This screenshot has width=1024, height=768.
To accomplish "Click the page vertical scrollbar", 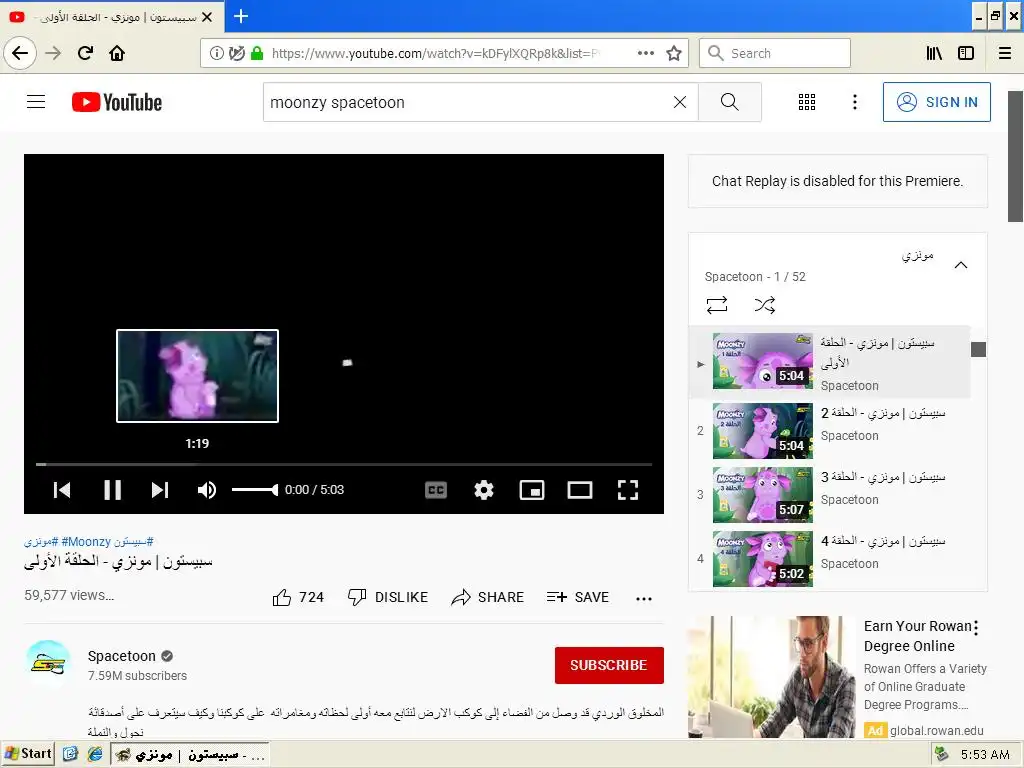I will [1016, 157].
